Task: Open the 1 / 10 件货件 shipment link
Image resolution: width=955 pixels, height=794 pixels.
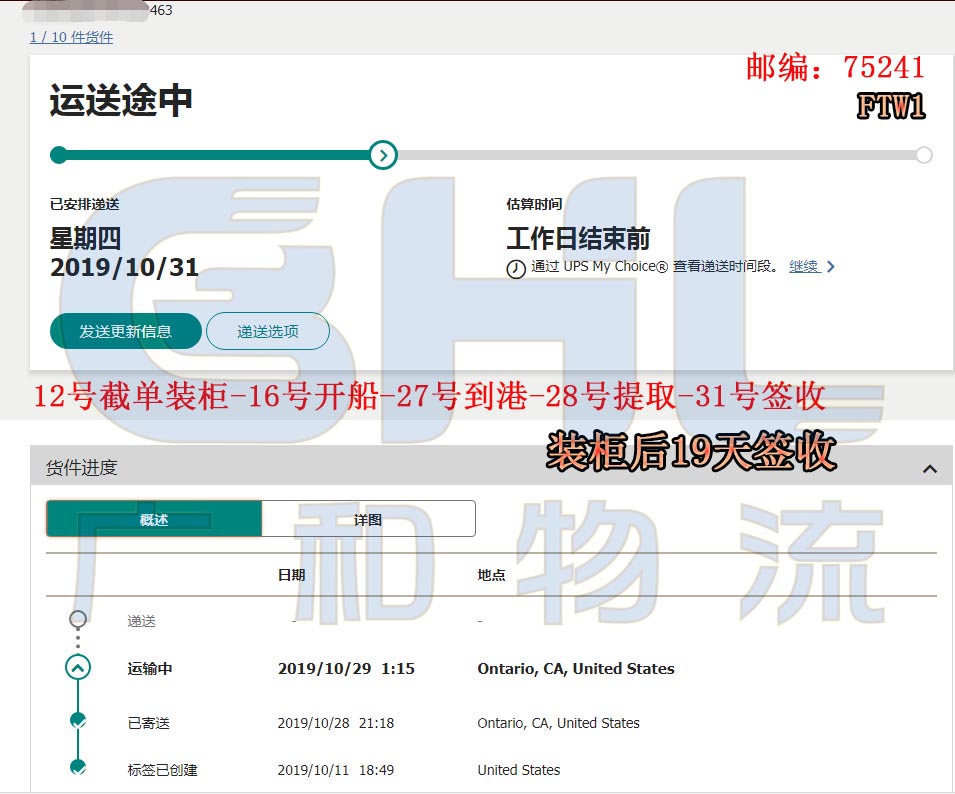Action: [x=71, y=37]
